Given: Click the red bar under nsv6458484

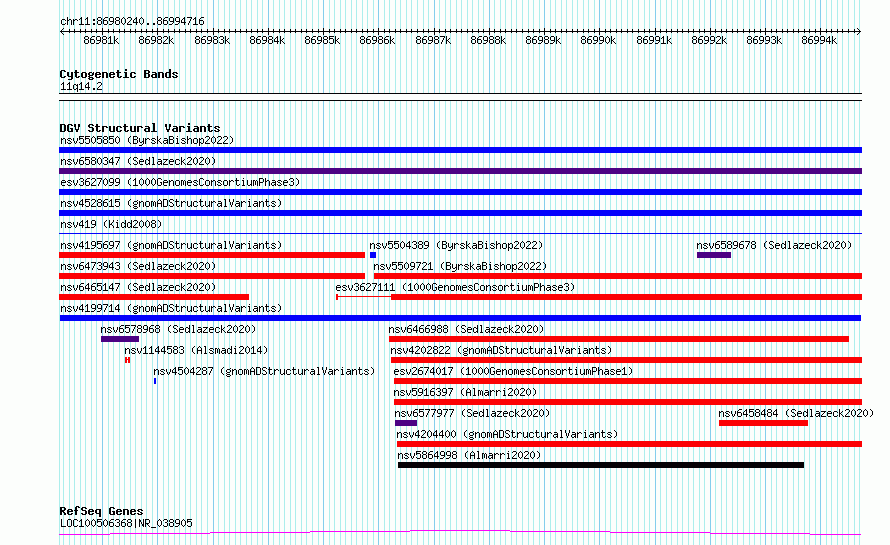Looking at the screenshot, I should (763, 423).
